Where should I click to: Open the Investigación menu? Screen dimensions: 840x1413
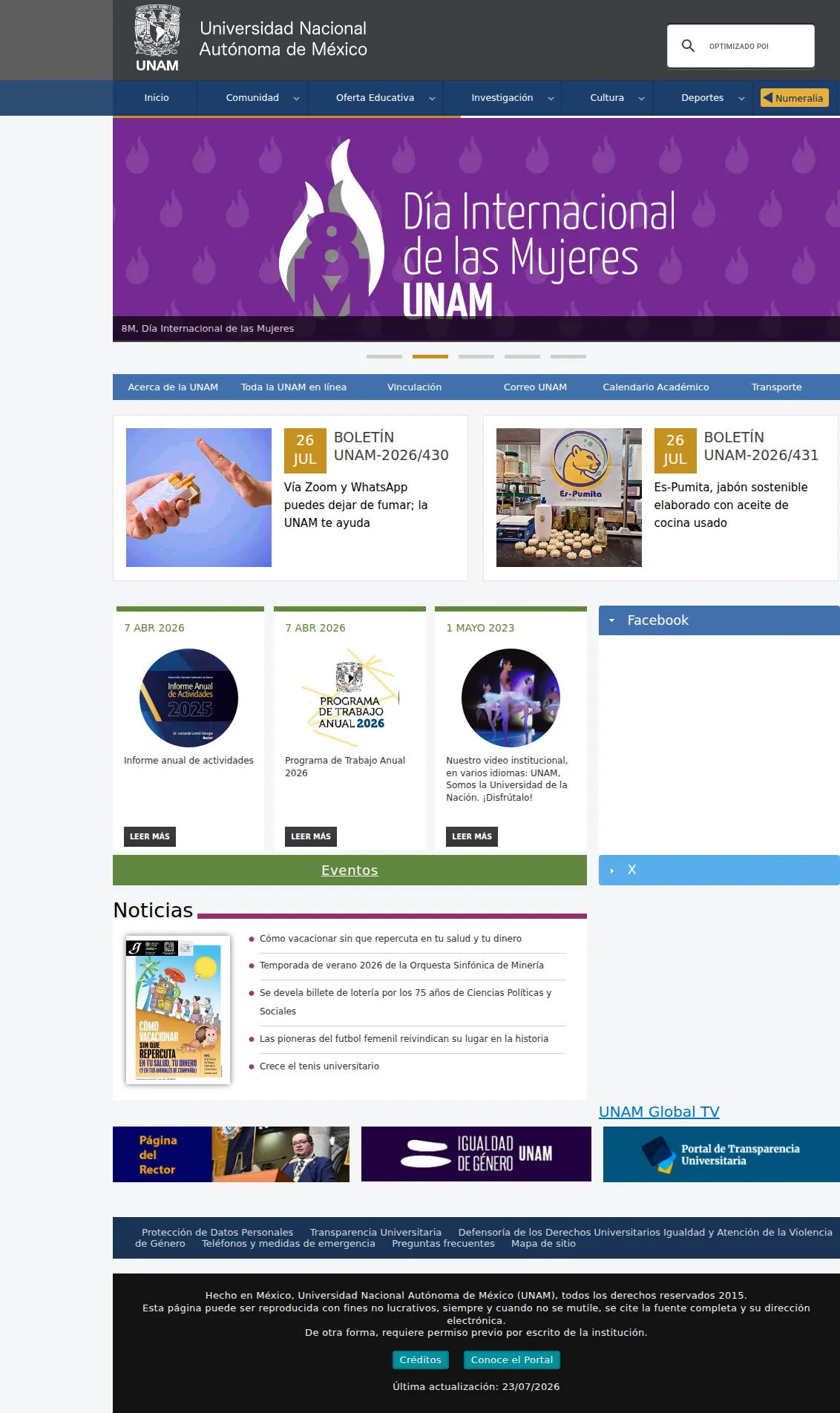tap(502, 98)
